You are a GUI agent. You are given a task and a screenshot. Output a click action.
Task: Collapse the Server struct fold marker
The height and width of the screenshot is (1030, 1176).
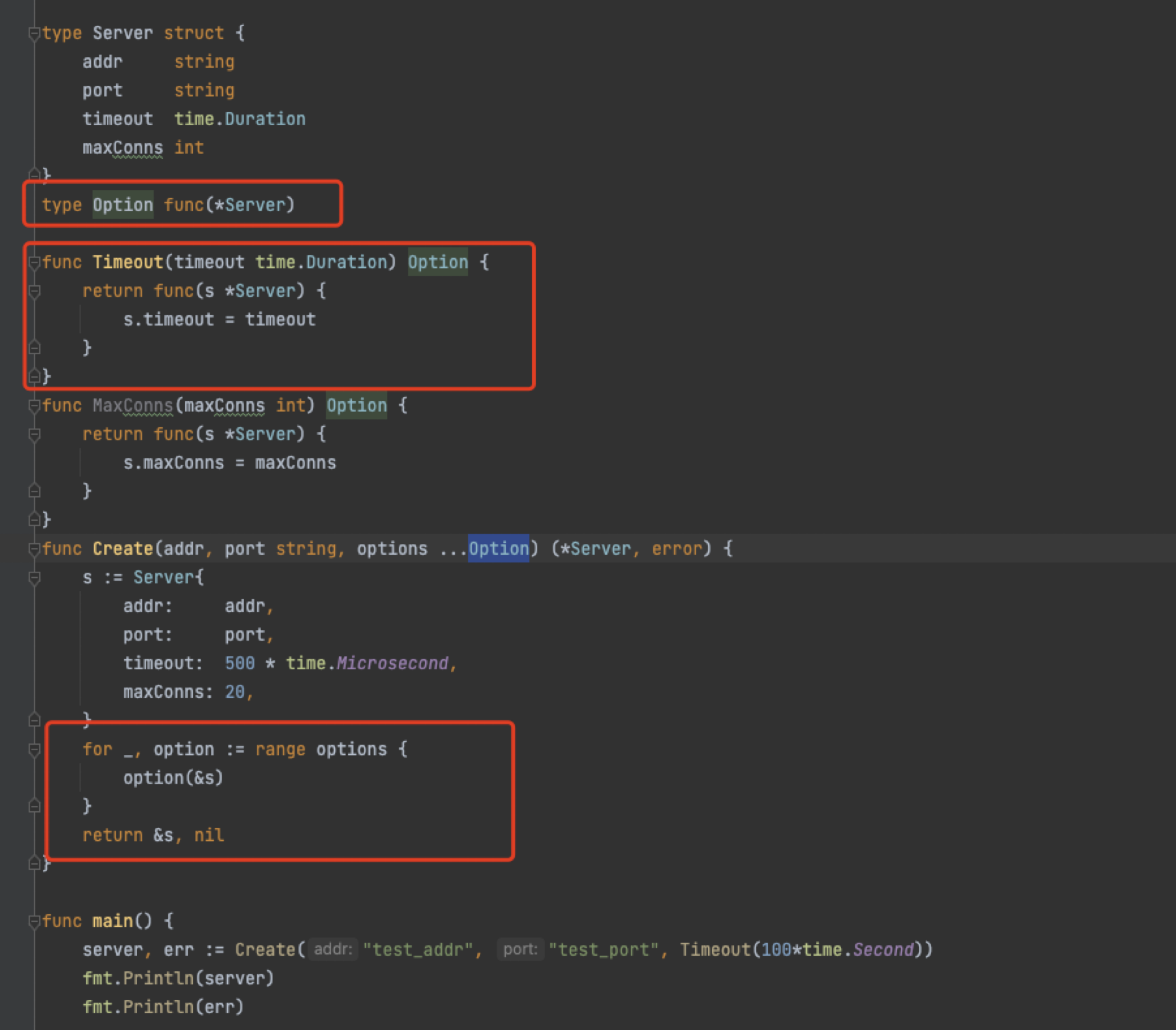pyautogui.click(x=34, y=33)
